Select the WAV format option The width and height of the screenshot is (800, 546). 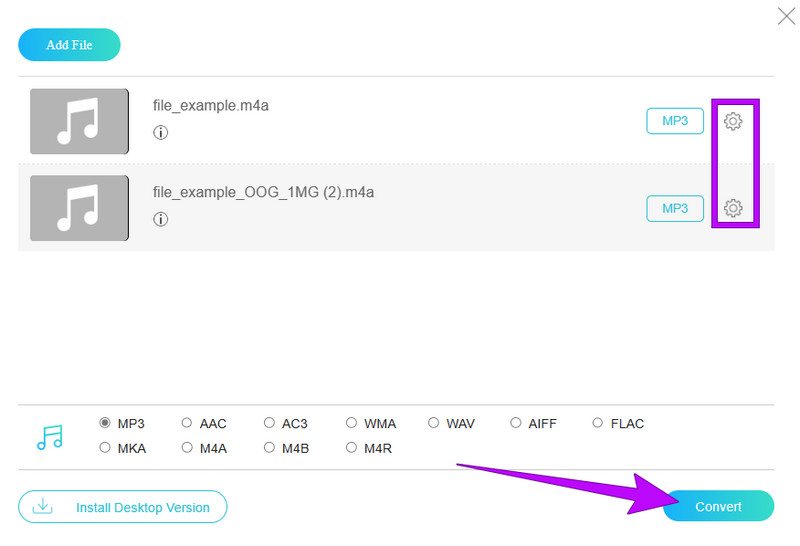coord(434,423)
